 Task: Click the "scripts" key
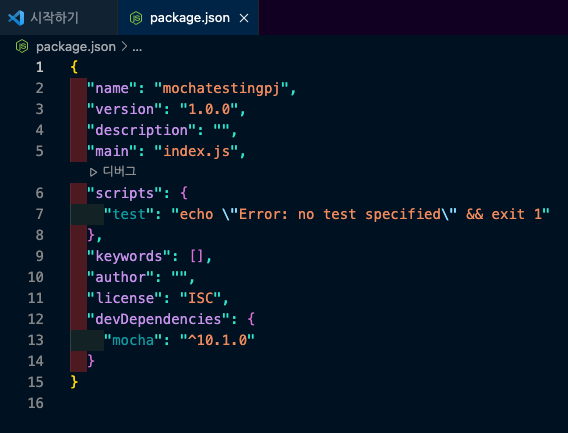coord(125,193)
